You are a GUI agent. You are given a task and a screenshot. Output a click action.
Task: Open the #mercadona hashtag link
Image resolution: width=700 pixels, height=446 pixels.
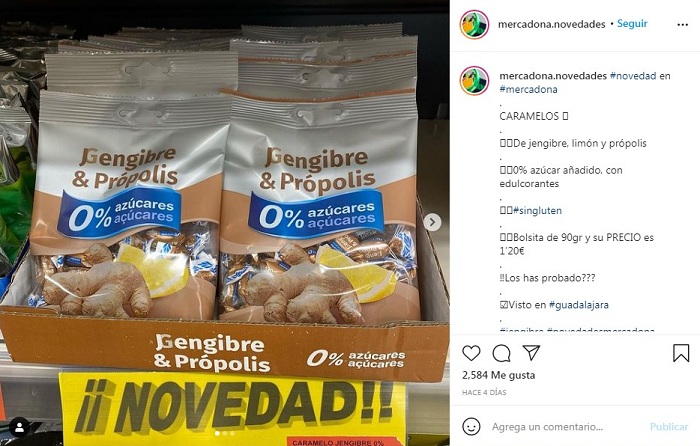[x=528, y=89]
